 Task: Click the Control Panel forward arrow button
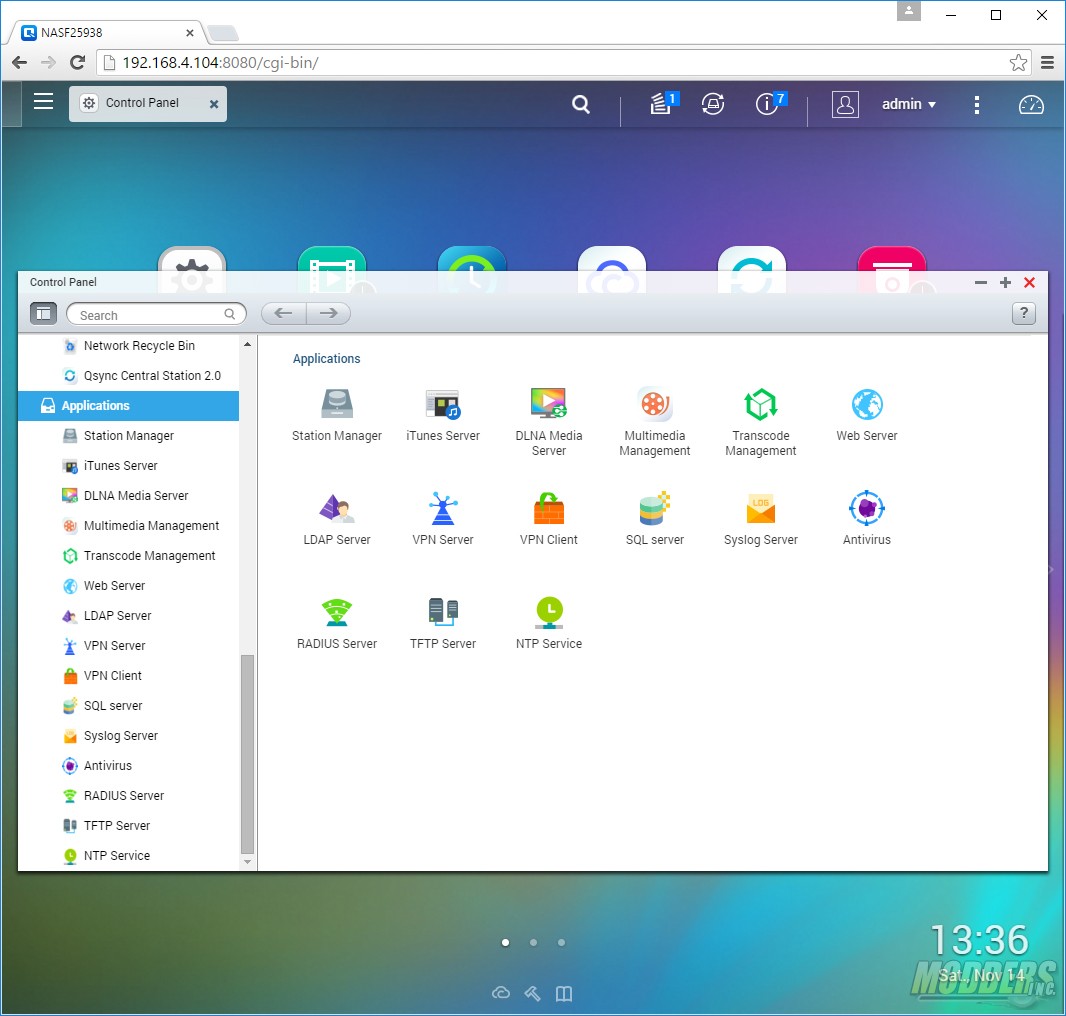coord(328,313)
